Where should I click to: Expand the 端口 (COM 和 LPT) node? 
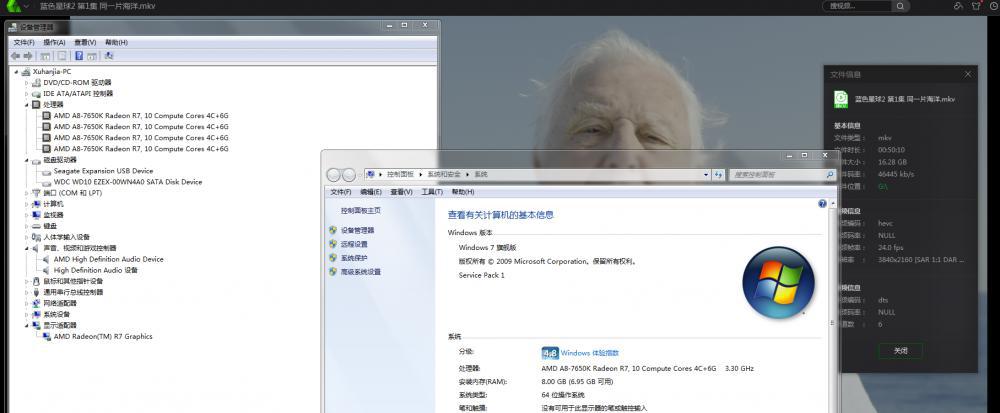27,193
